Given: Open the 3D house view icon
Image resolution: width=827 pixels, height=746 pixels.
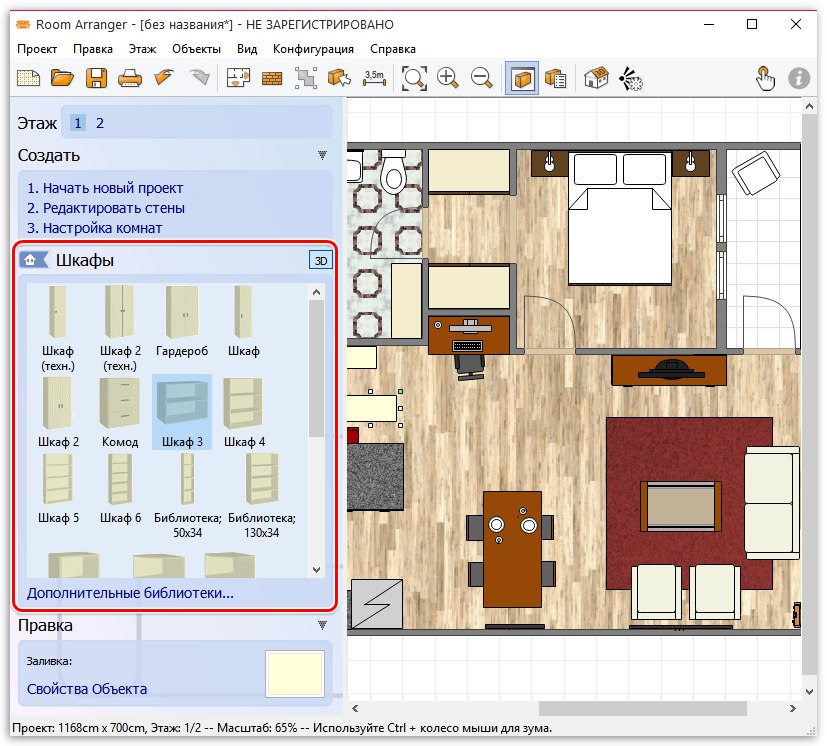Looking at the screenshot, I should click(596, 77).
